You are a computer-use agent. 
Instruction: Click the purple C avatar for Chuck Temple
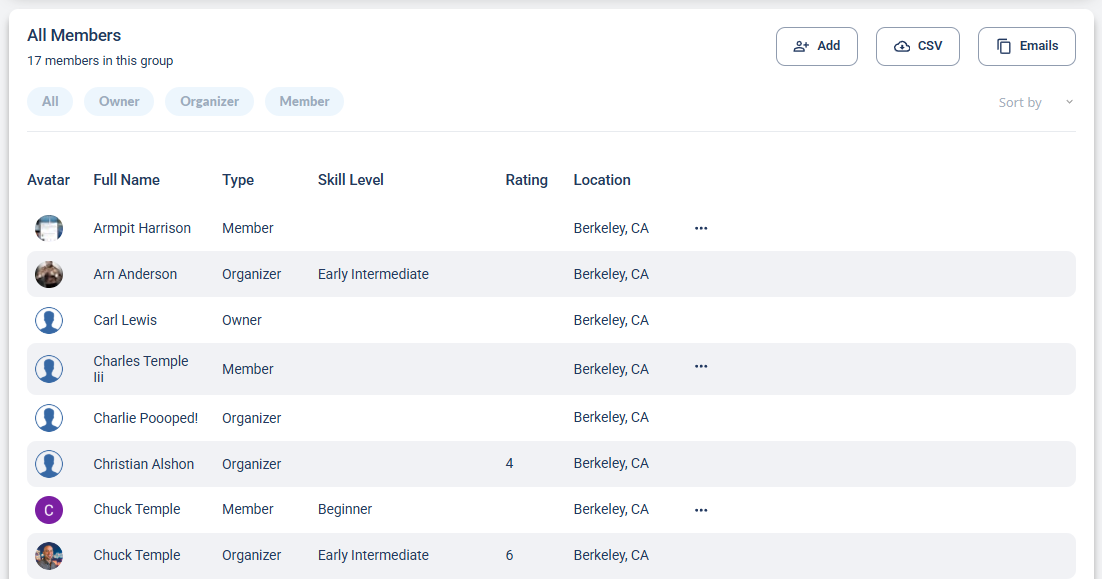coord(49,510)
